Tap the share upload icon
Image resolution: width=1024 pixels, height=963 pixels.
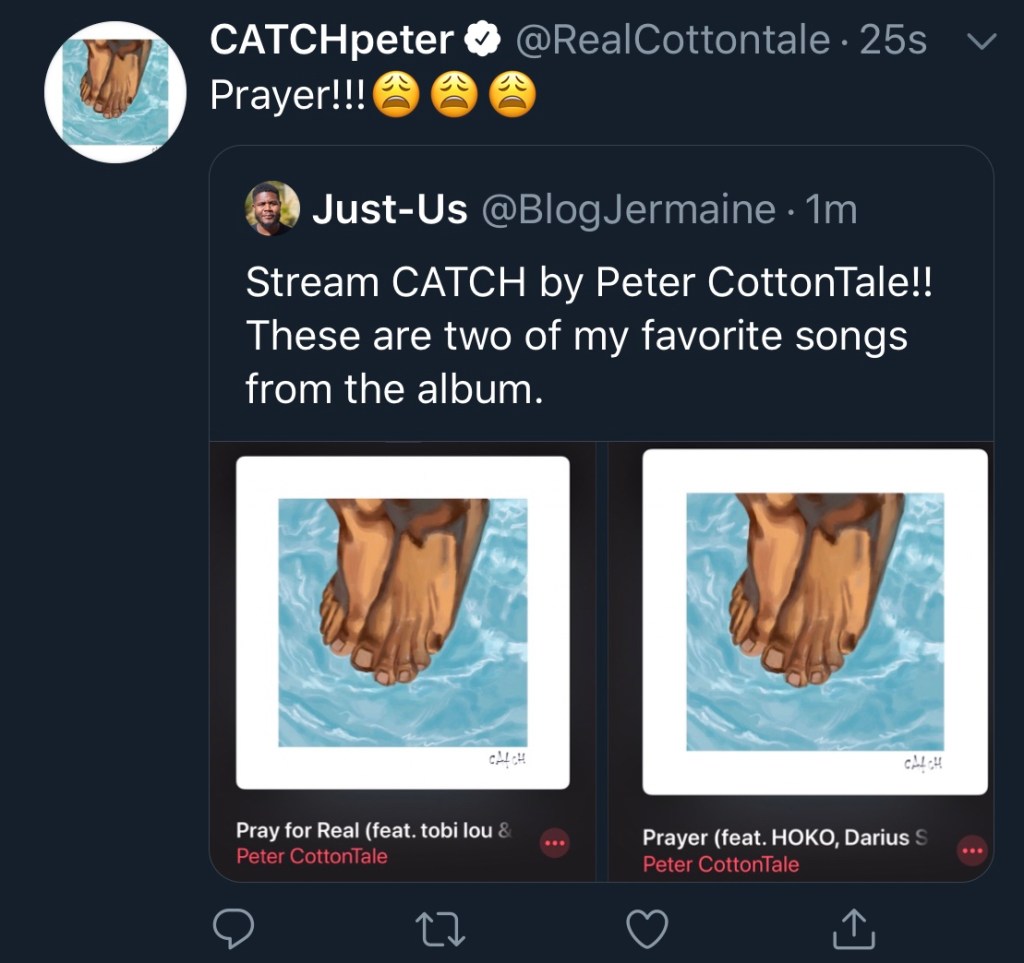853,931
